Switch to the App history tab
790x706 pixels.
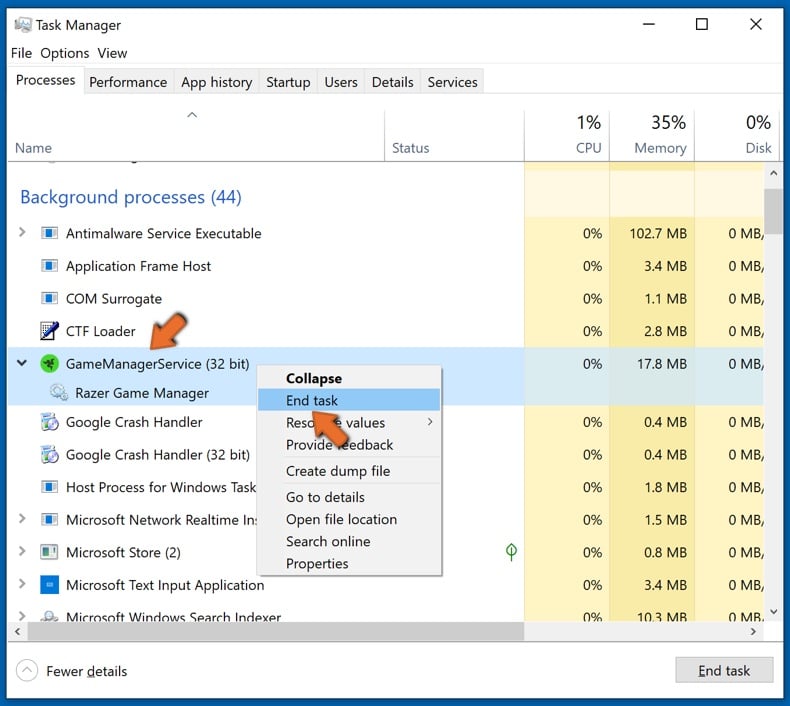pos(217,82)
